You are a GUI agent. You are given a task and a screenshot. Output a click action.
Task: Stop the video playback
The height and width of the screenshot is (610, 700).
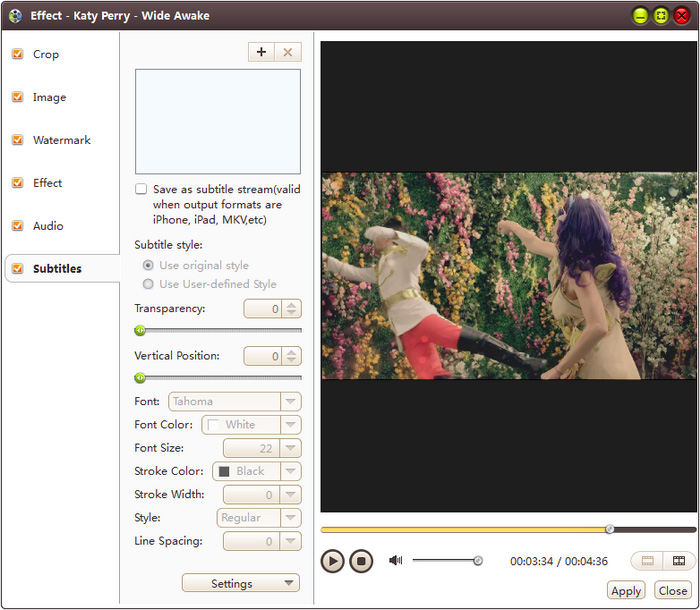(361, 561)
